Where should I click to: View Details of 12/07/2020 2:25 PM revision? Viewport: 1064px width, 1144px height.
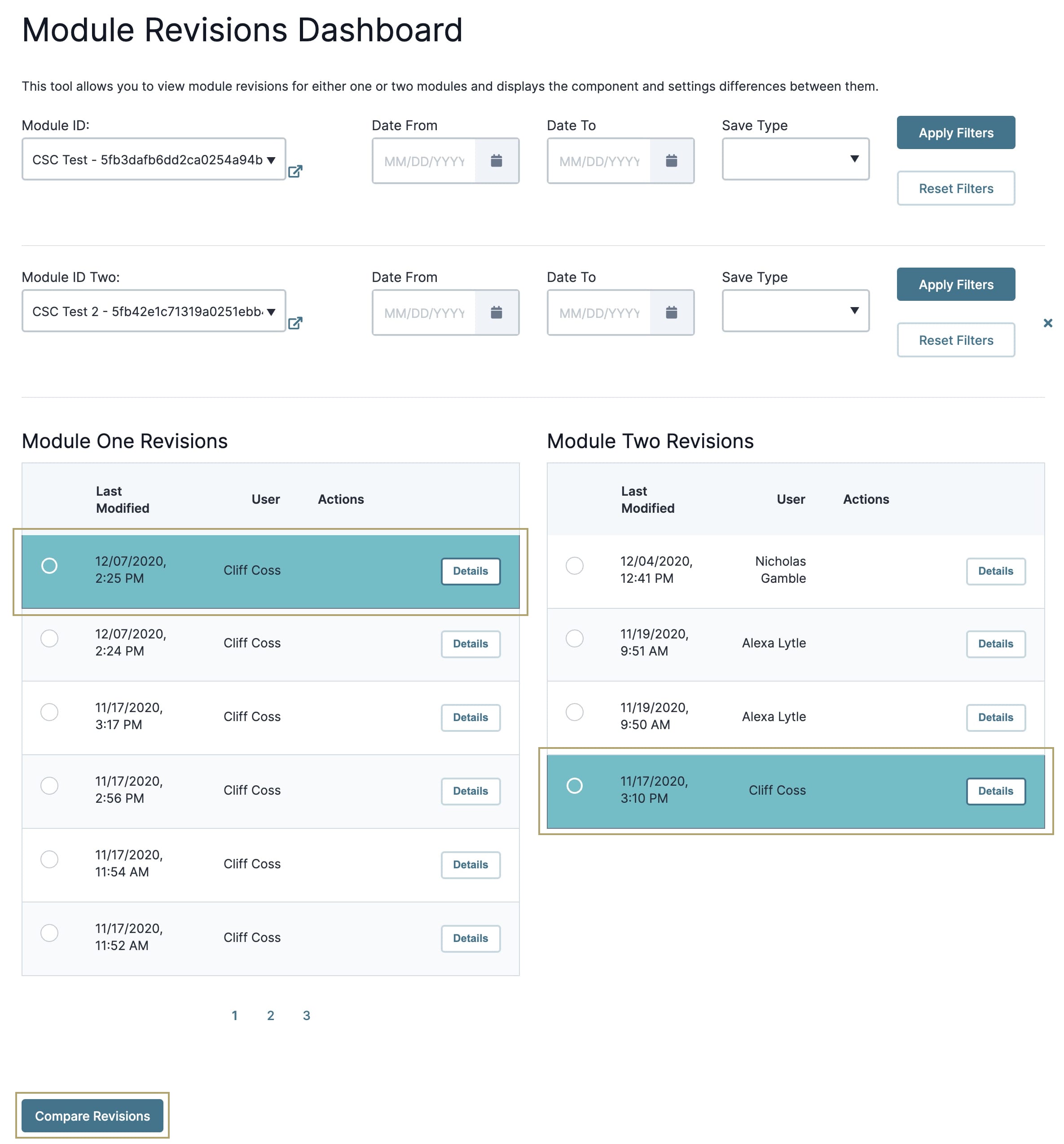tap(470, 572)
